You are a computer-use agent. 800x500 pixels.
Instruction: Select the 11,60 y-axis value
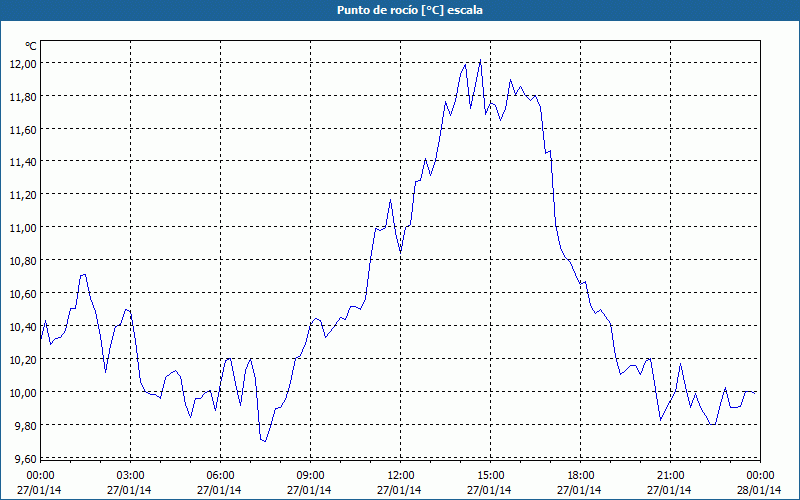pyautogui.click(x=23, y=130)
